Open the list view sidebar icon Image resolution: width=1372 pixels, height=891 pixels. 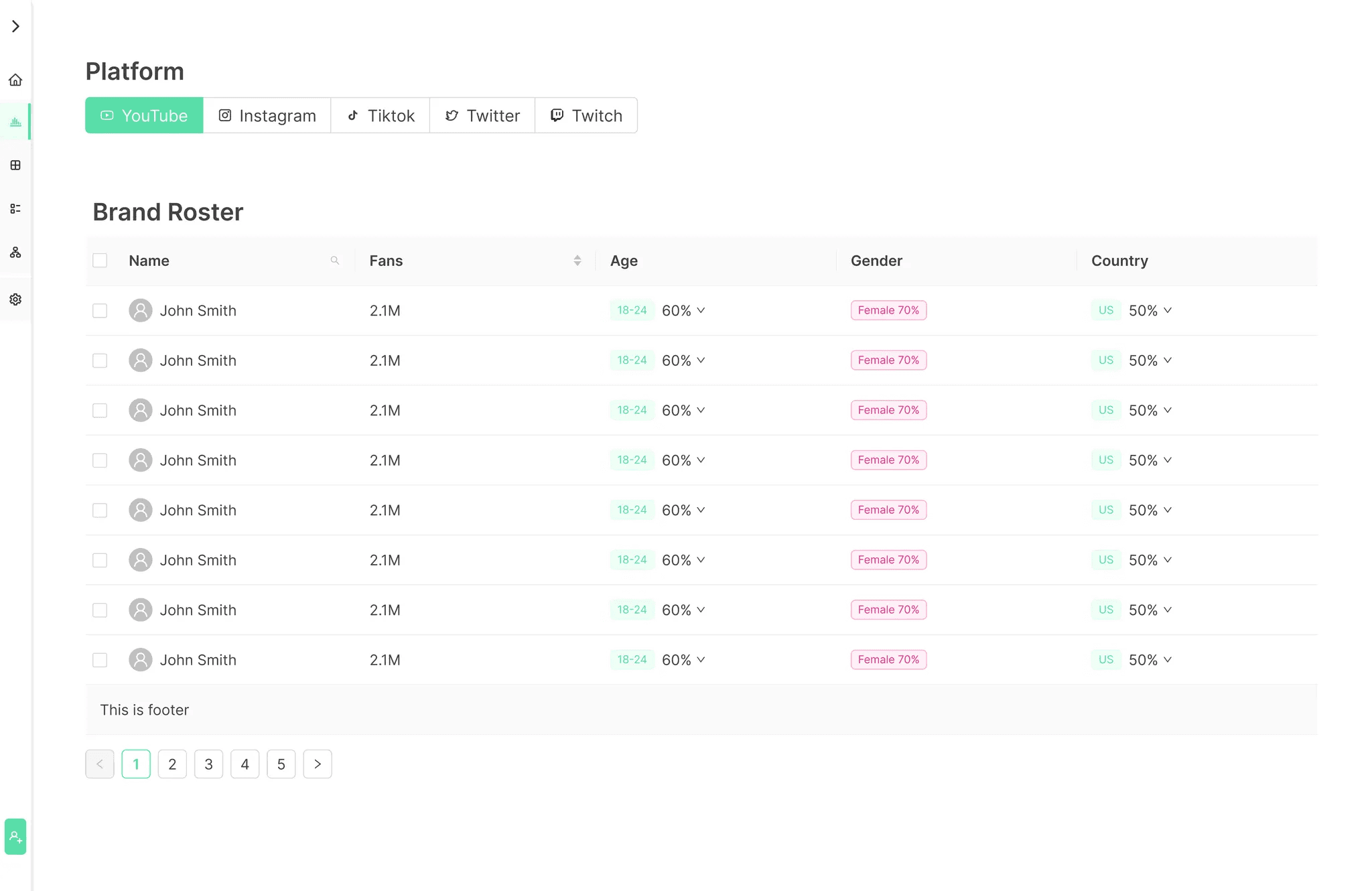(x=15, y=209)
